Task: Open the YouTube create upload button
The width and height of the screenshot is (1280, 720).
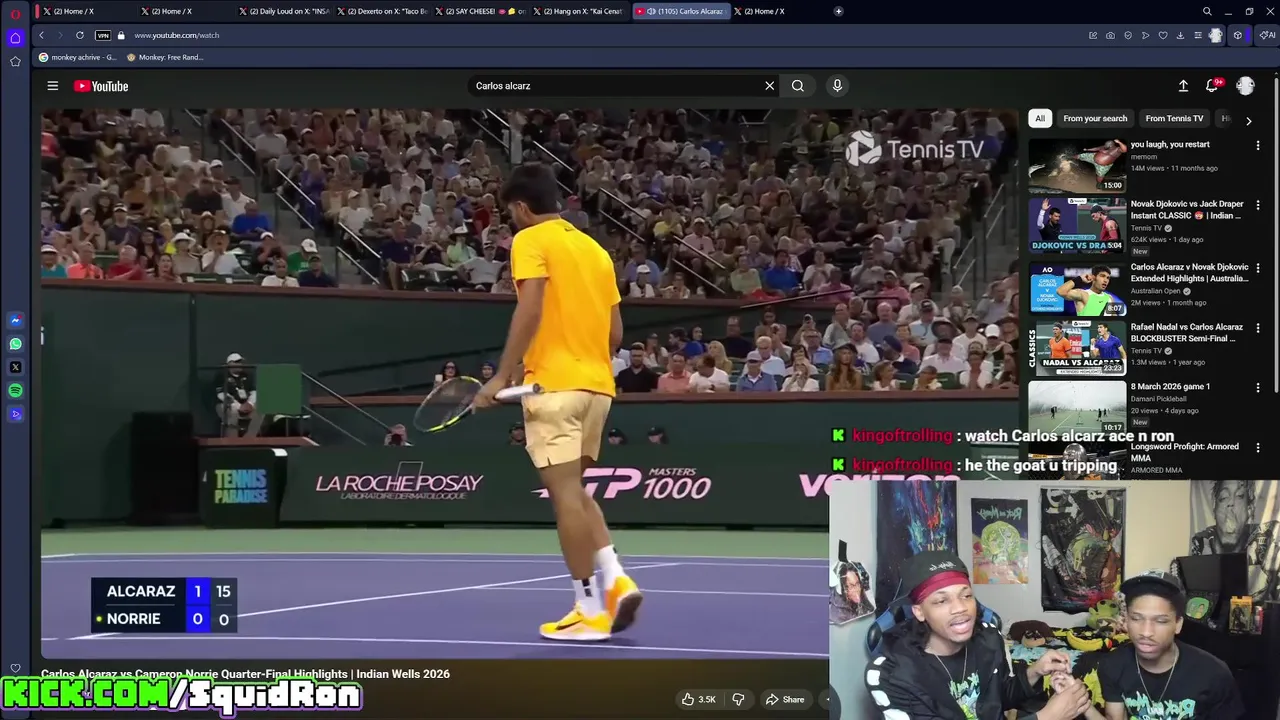Action: click(1183, 86)
